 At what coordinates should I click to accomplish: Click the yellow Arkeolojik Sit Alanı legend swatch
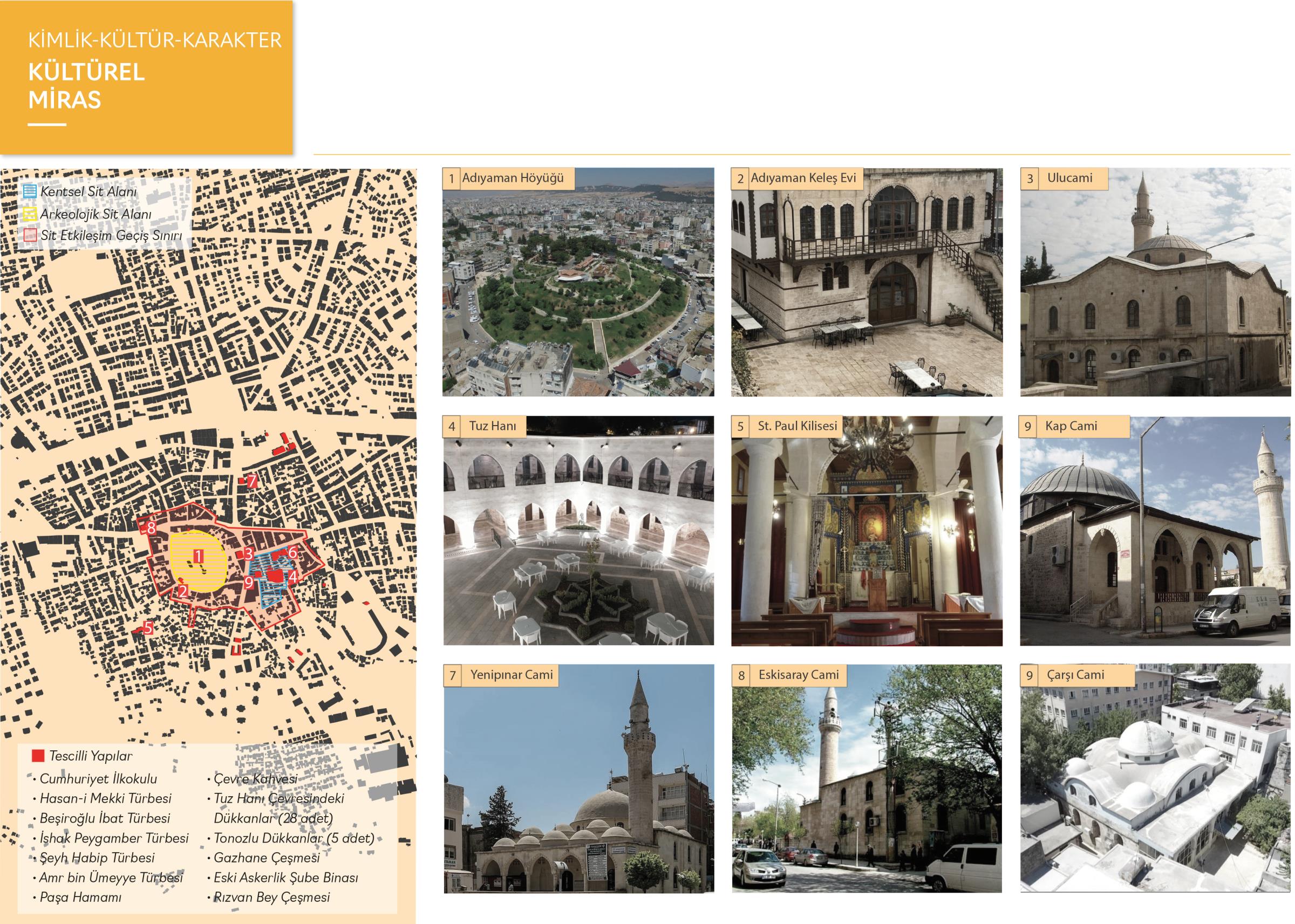click(30, 214)
